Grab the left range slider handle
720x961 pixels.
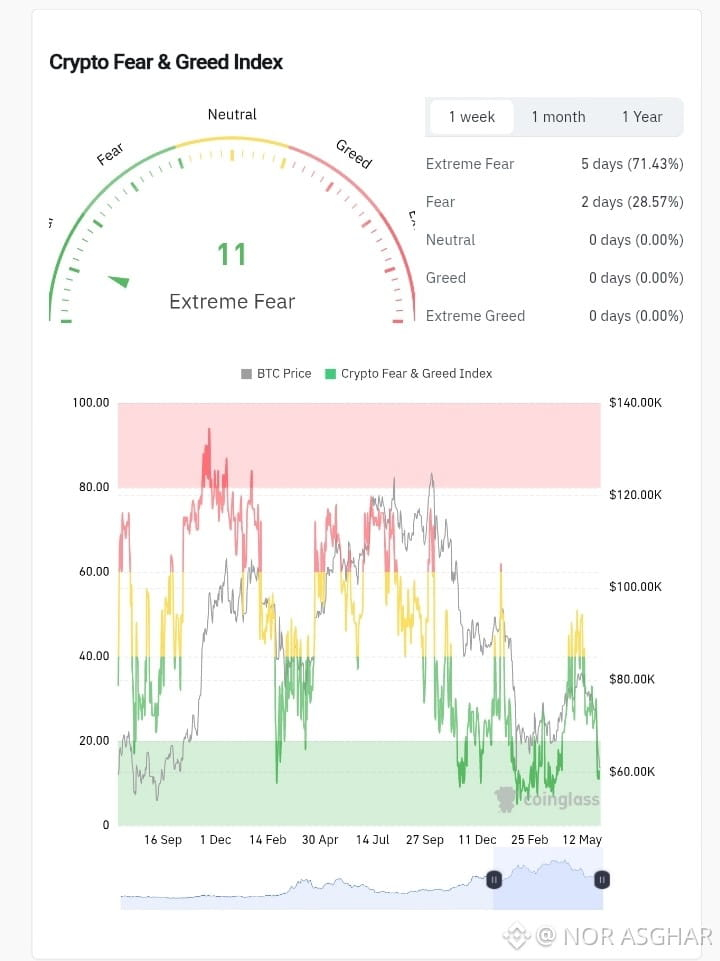494,880
